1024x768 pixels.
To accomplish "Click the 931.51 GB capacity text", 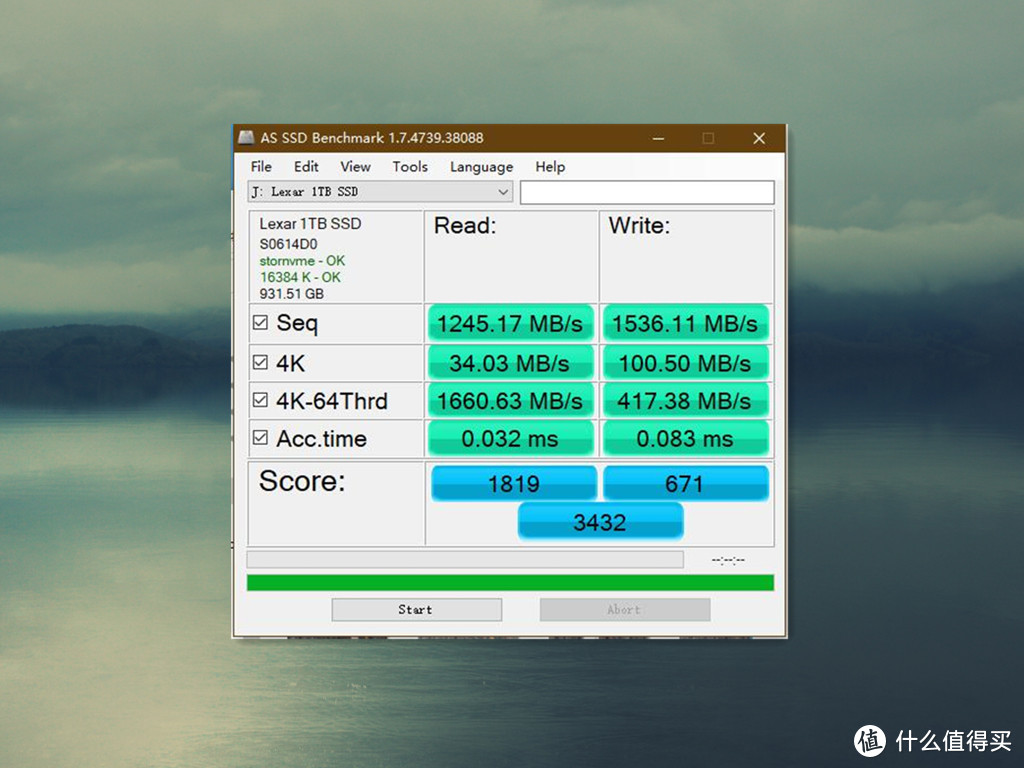I will pyautogui.click(x=292, y=294).
